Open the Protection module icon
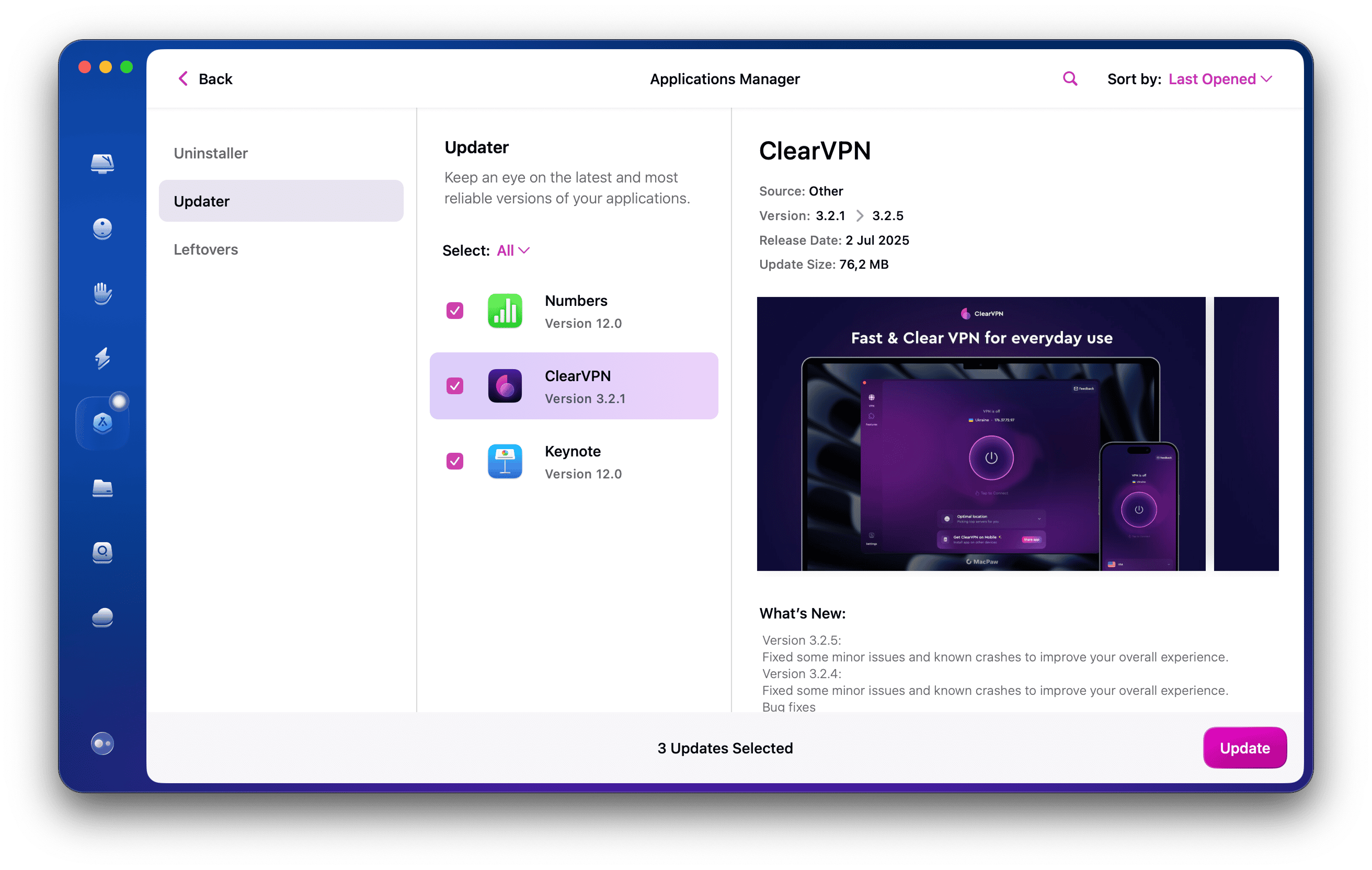 (x=102, y=293)
